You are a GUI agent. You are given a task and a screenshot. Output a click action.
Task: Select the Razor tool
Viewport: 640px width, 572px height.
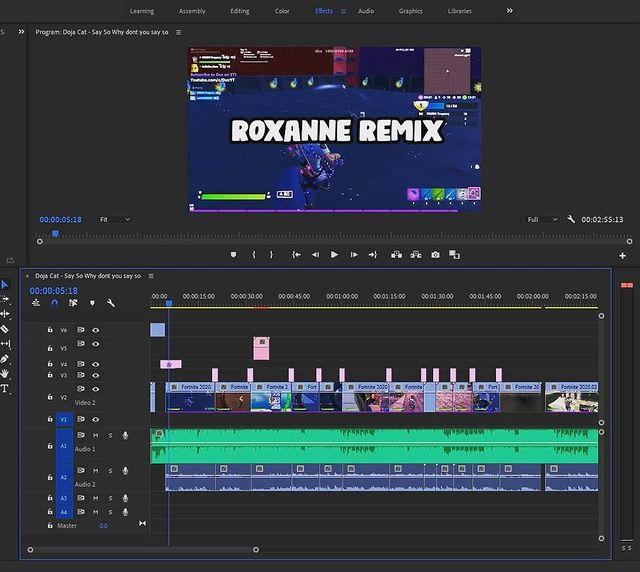[4, 329]
